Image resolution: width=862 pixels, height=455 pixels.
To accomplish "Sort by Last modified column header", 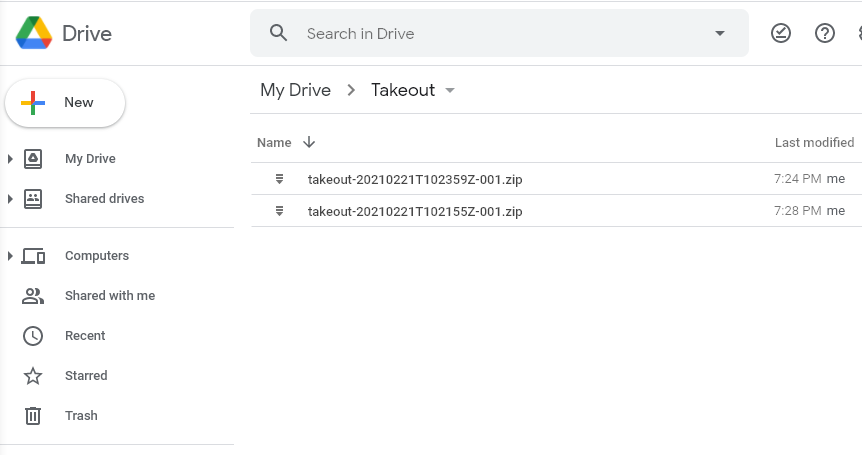I will click(814, 142).
